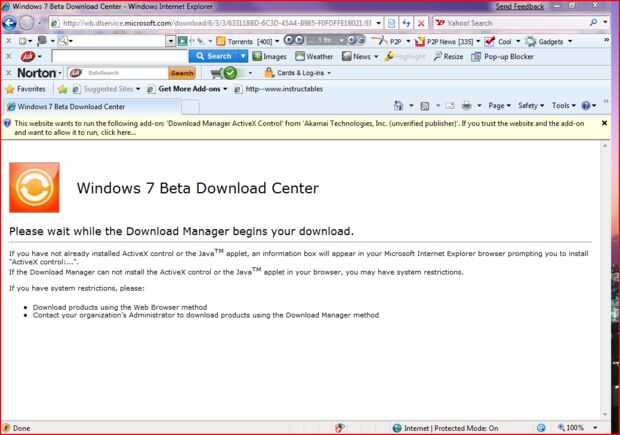Click the orange Windows 7 Beta download logo

click(34, 187)
